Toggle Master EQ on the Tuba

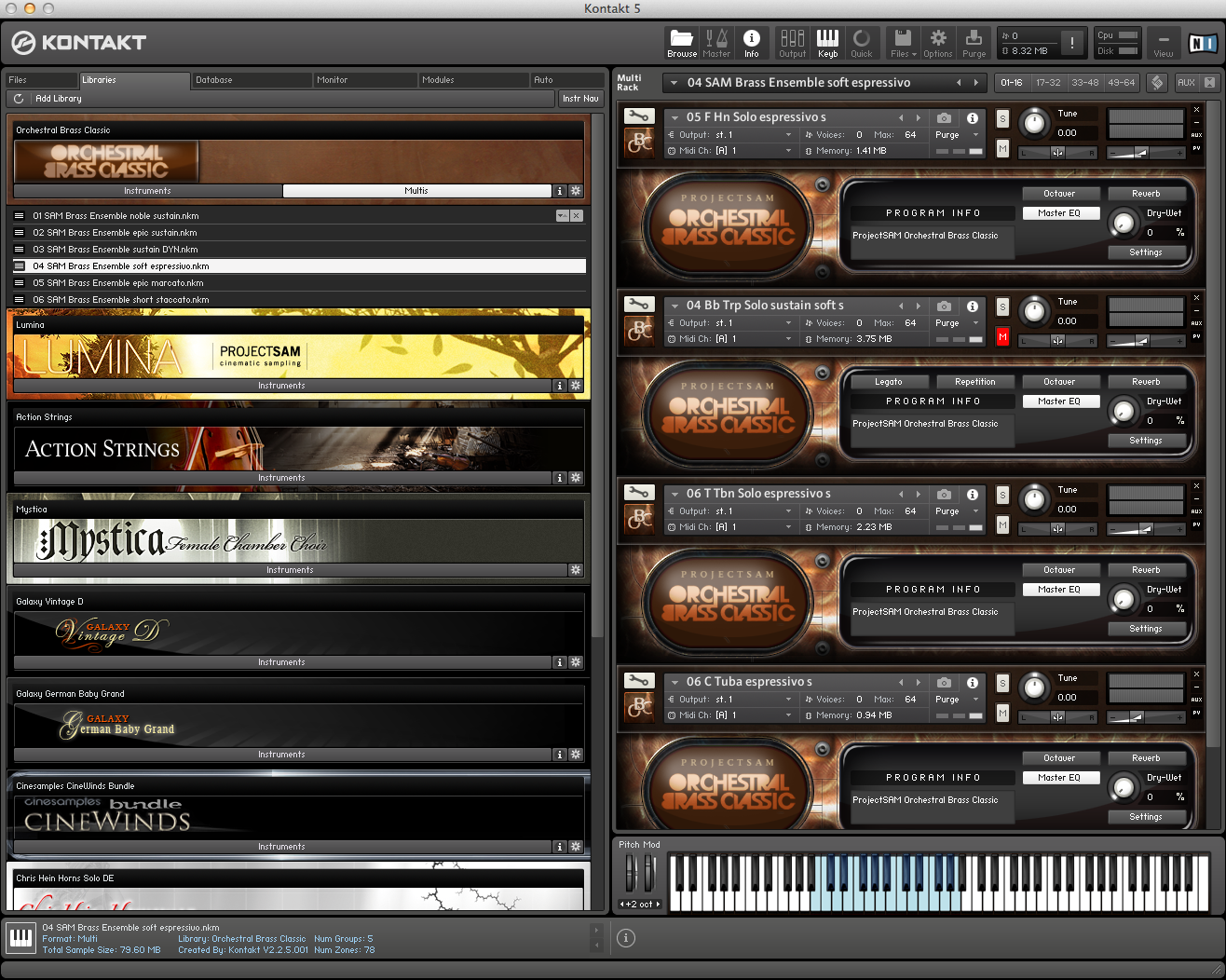coord(1059,777)
